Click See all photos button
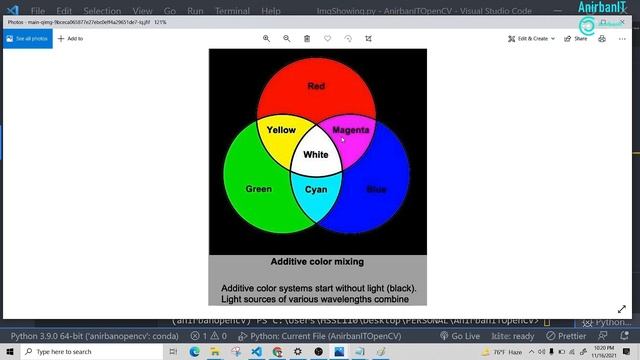The image size is (640, 360). click(28, 38)
